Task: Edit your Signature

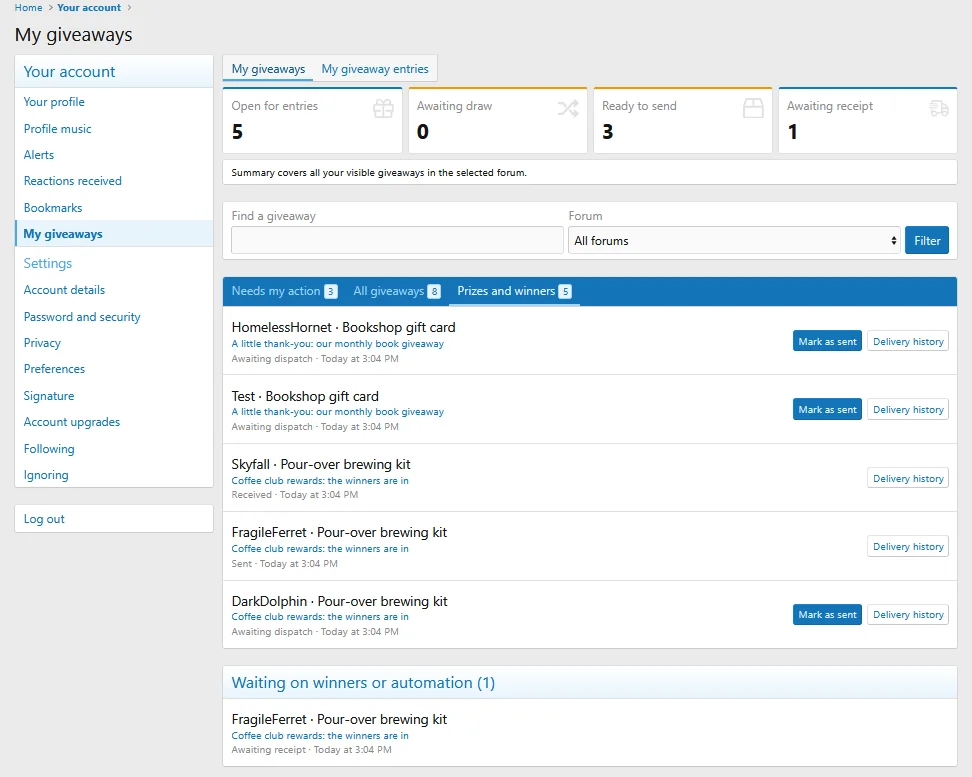Action: pos(114,396)
